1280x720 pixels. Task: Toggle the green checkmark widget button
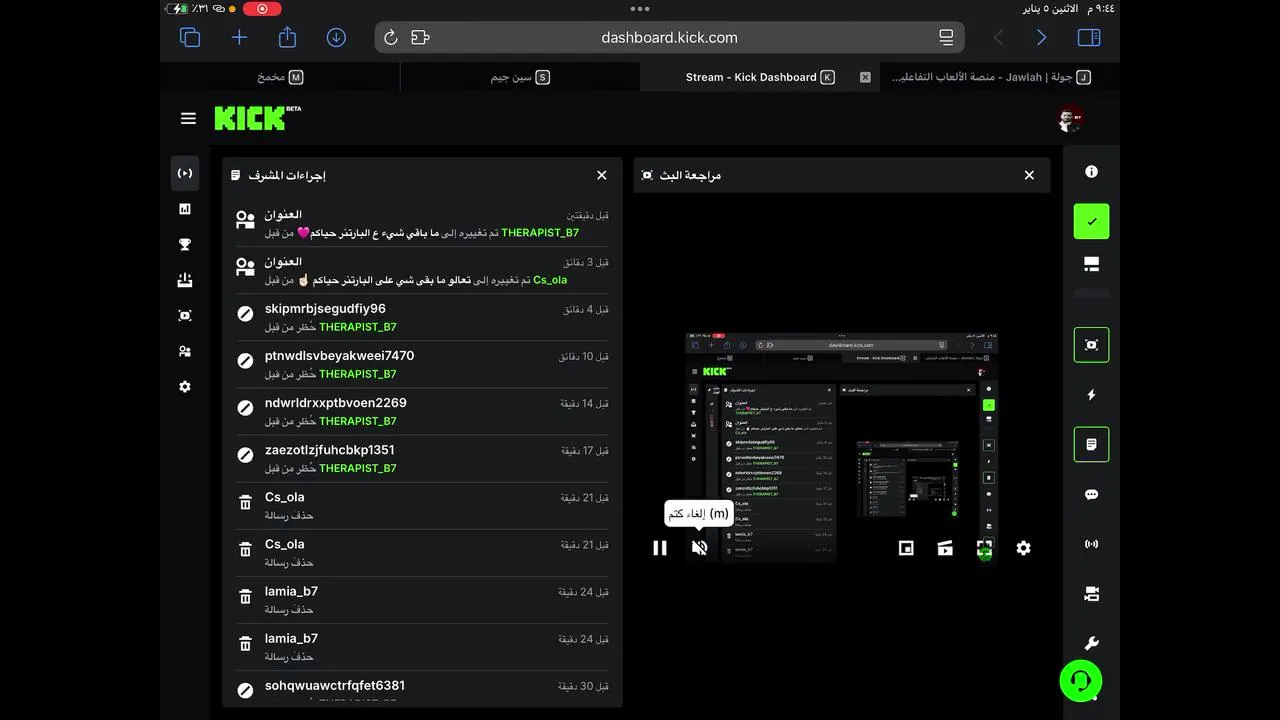(x=1091, y=221)
